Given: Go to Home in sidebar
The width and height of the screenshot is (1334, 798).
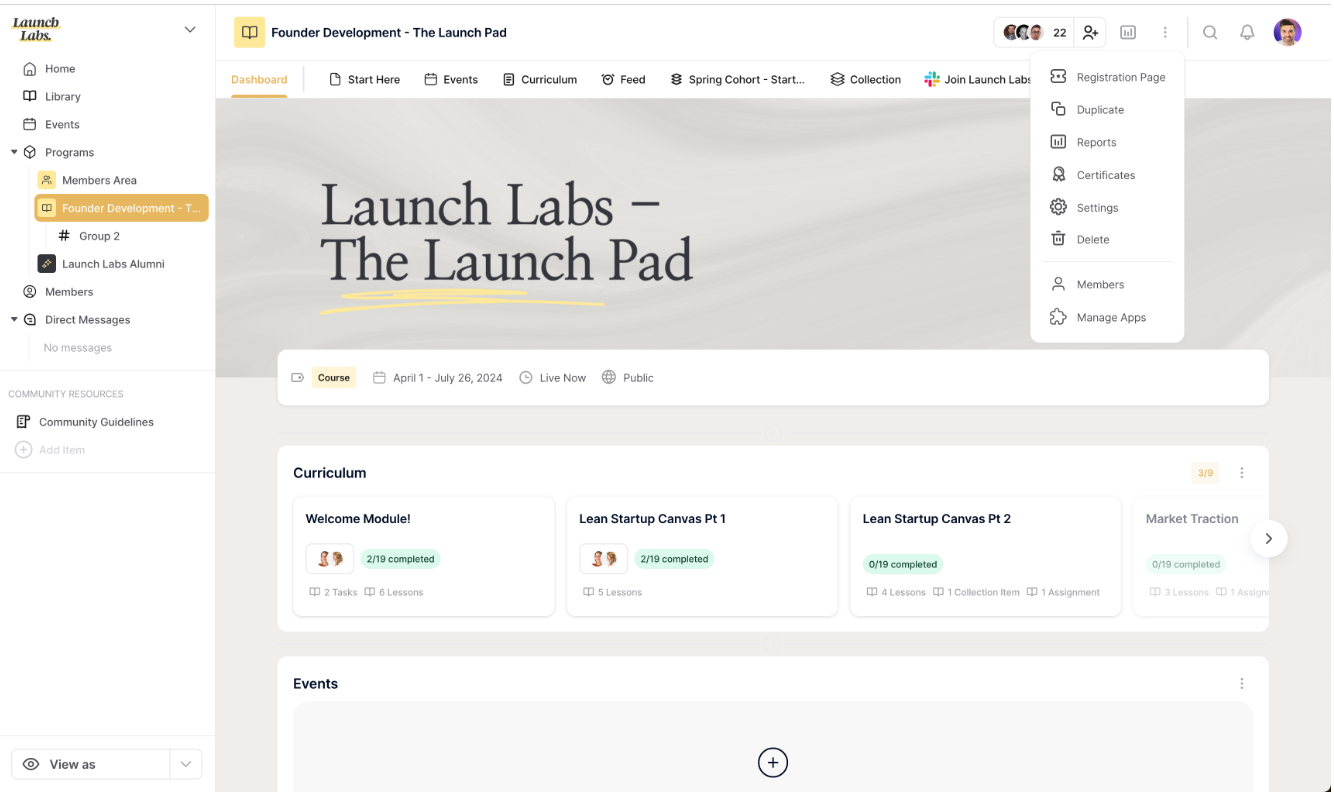Looking at the screenshot, I should (60, 69).
